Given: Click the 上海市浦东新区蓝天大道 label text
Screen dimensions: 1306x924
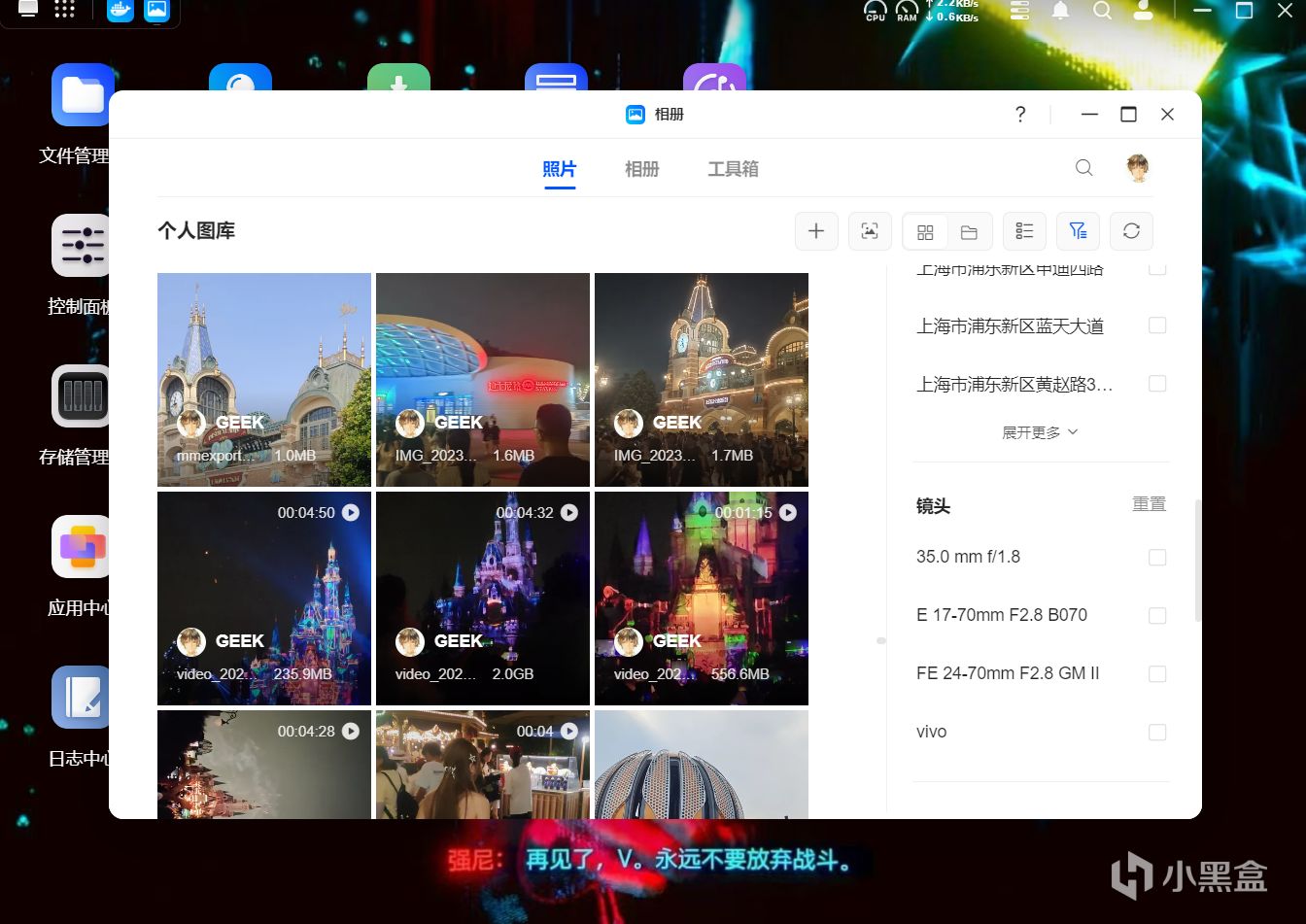Looking at the screenshot, I should [x=1010, y=326].
